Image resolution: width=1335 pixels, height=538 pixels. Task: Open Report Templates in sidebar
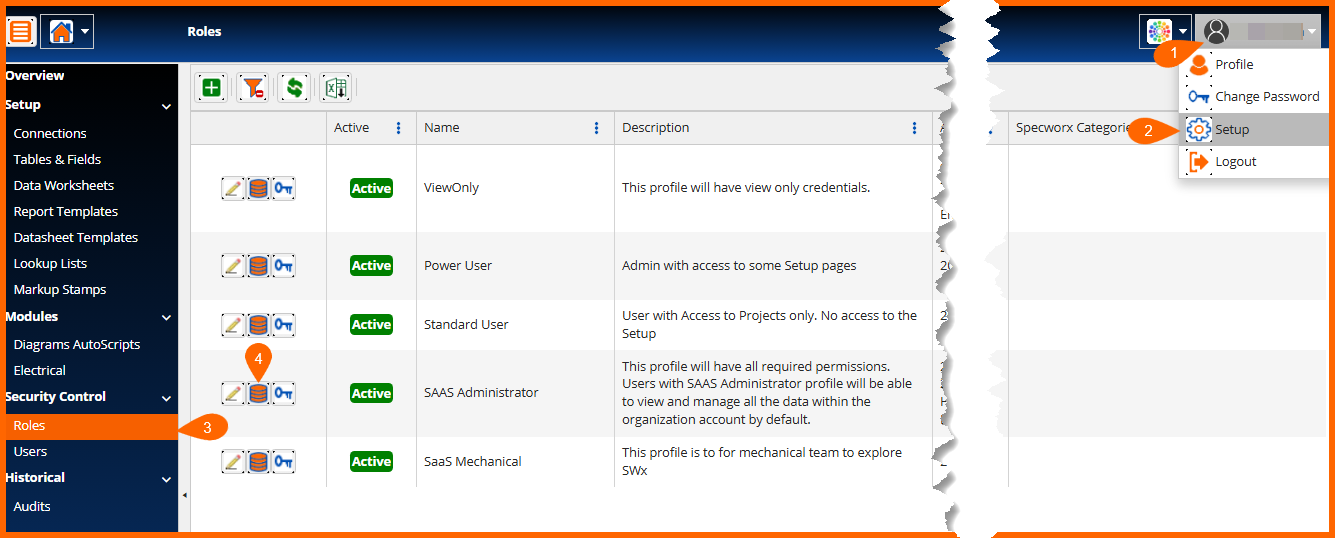66,211
